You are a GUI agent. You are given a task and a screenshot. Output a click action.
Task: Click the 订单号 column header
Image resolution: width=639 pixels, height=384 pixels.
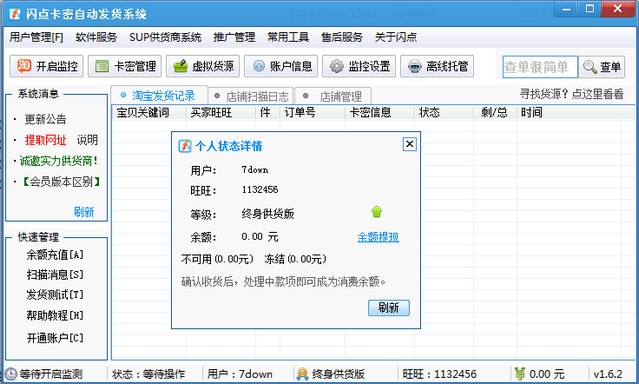(x=312, y=113)
